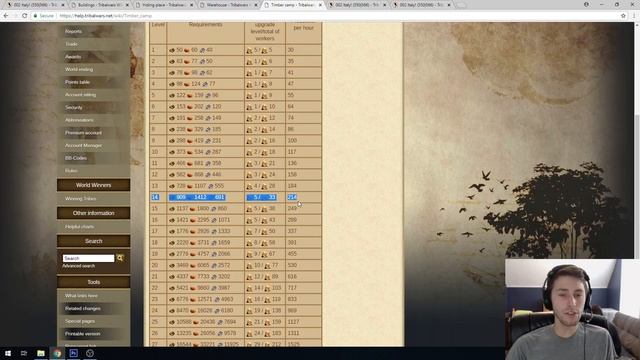Click the browser address bar URL
Screen dimensions: 640x360
106,16
